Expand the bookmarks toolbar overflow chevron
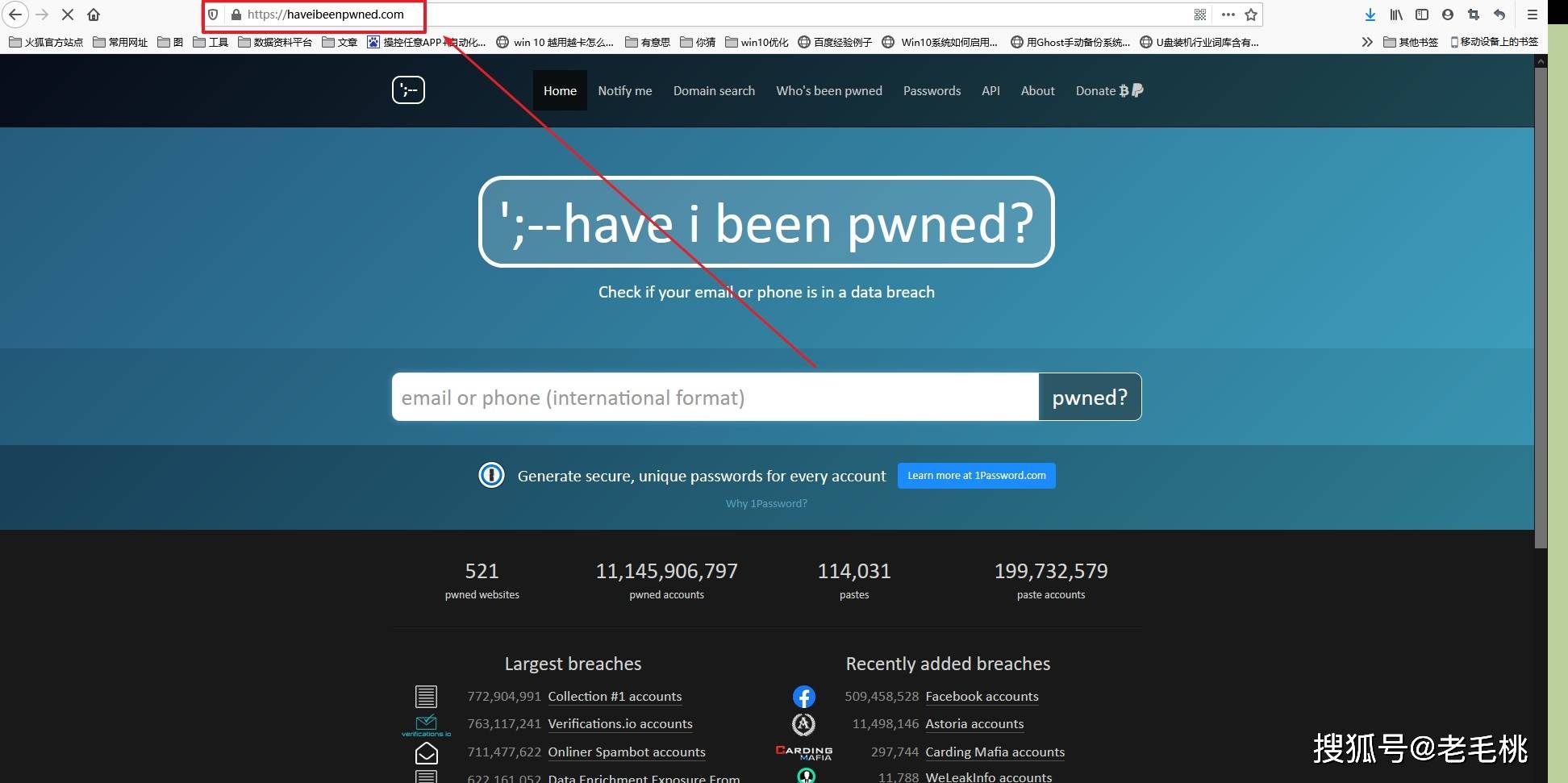This screenshot has height=783, width=1568. point(1367,42)
